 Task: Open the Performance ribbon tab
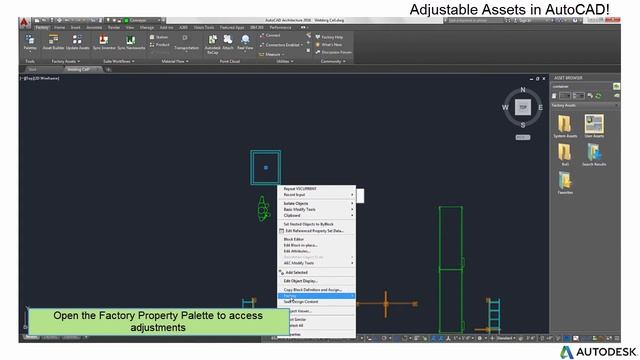pos(280,28)
